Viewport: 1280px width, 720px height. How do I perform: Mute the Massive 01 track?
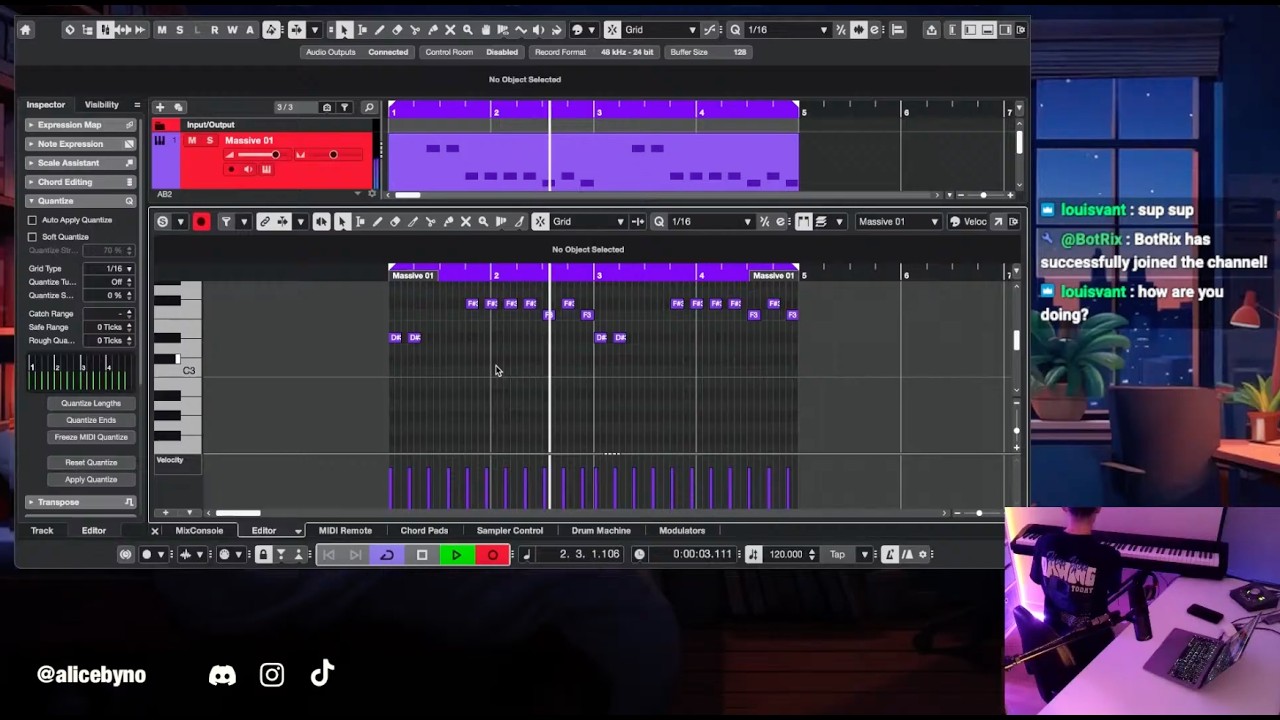(x=192, y=141)
